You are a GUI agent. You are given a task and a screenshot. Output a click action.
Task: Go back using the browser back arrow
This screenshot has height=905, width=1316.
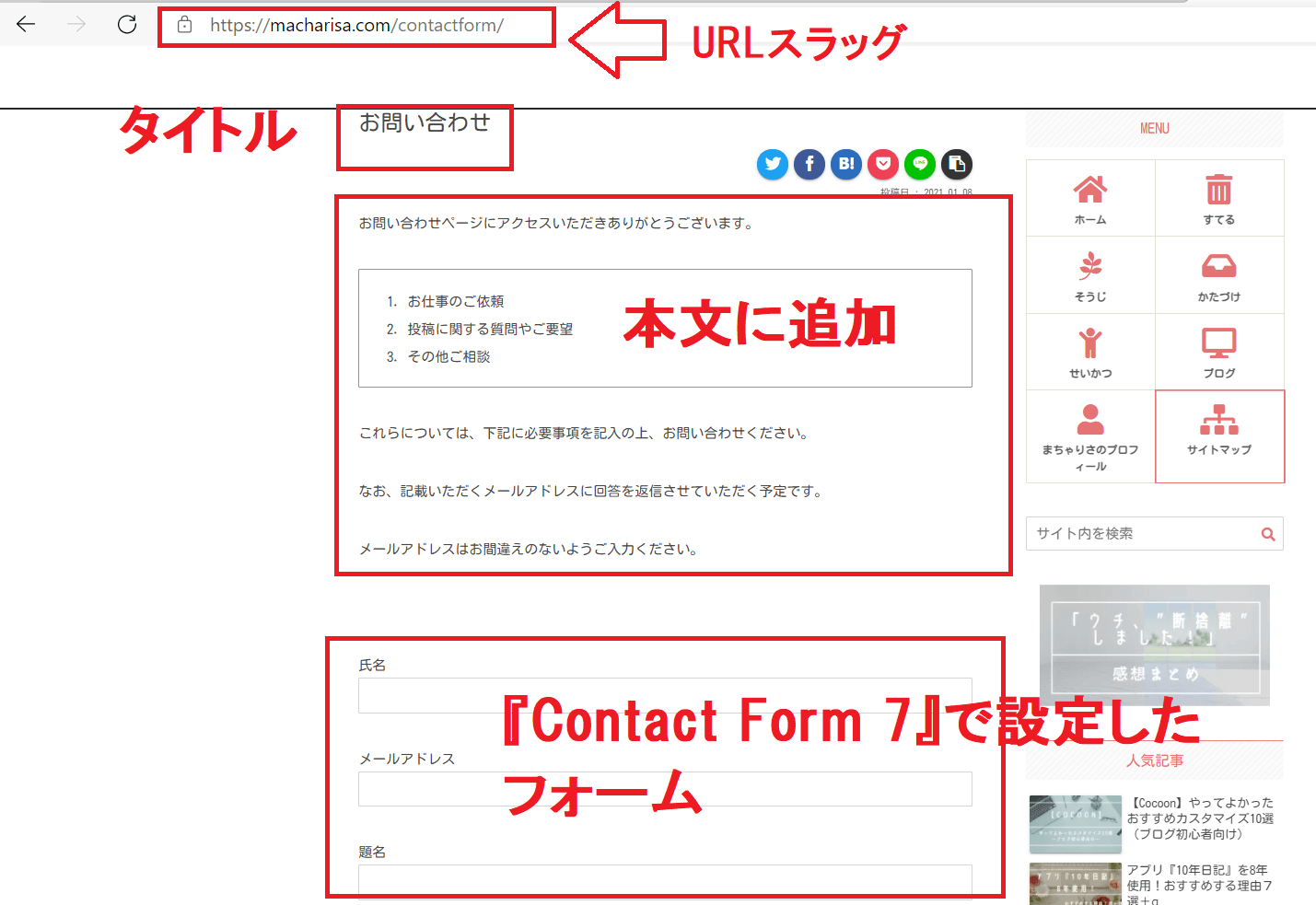pyautogui.click(x=26, y=25)
